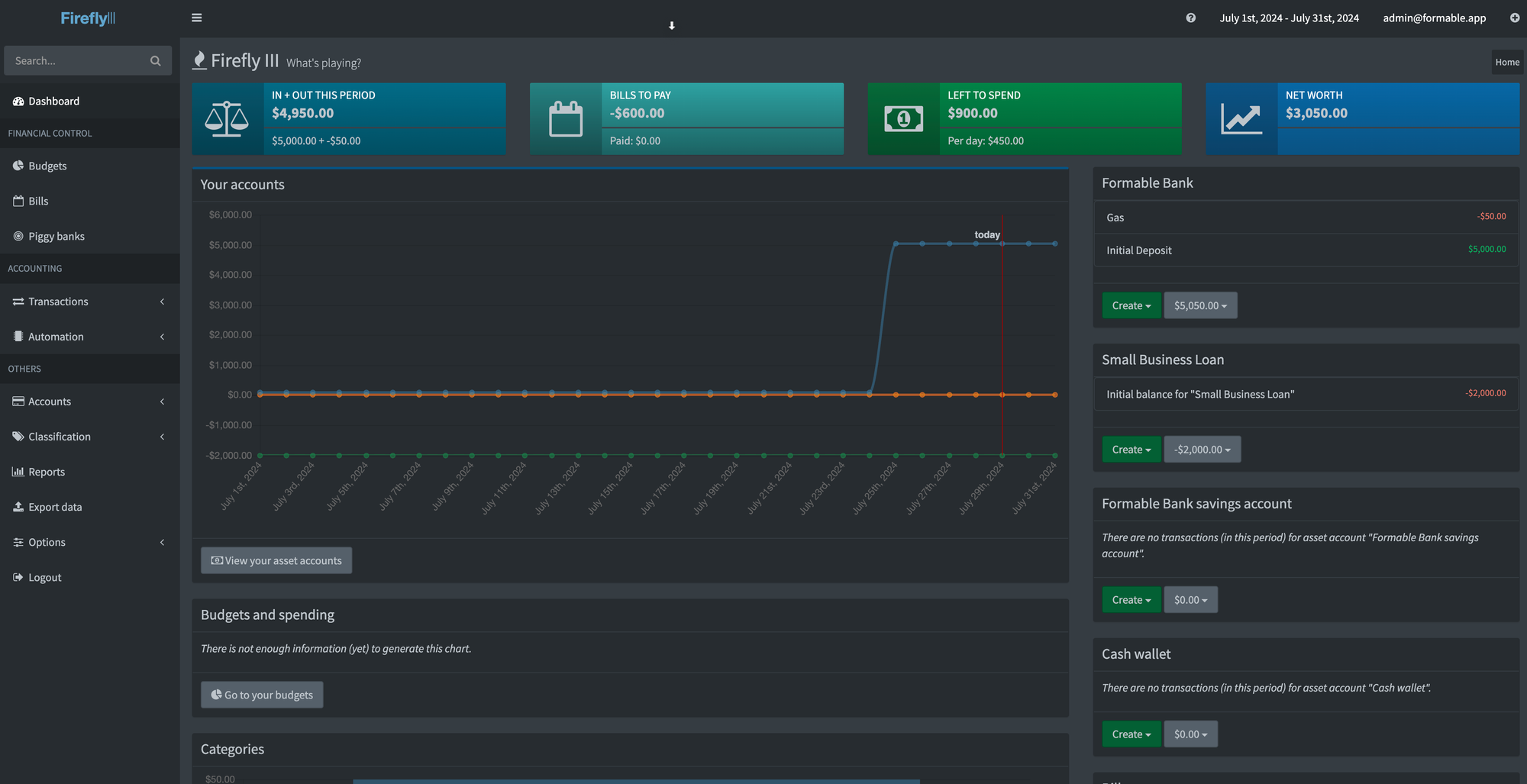Click the Home breadcrumb
This screenshot has height=784, width=1527.
tap(1506, 62)
